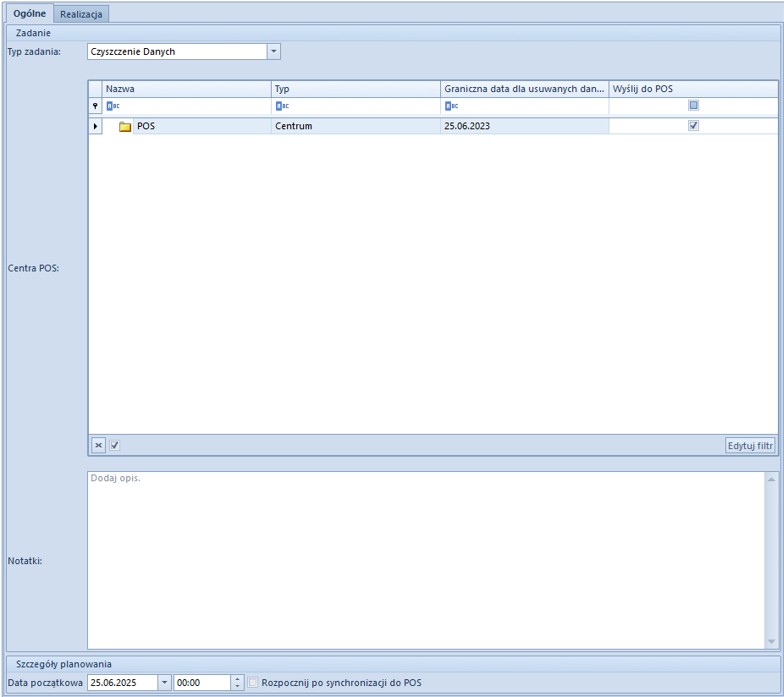Screen dimensions: 784x697
Task: Select the Ogólne tab
Action: (29, 14)
